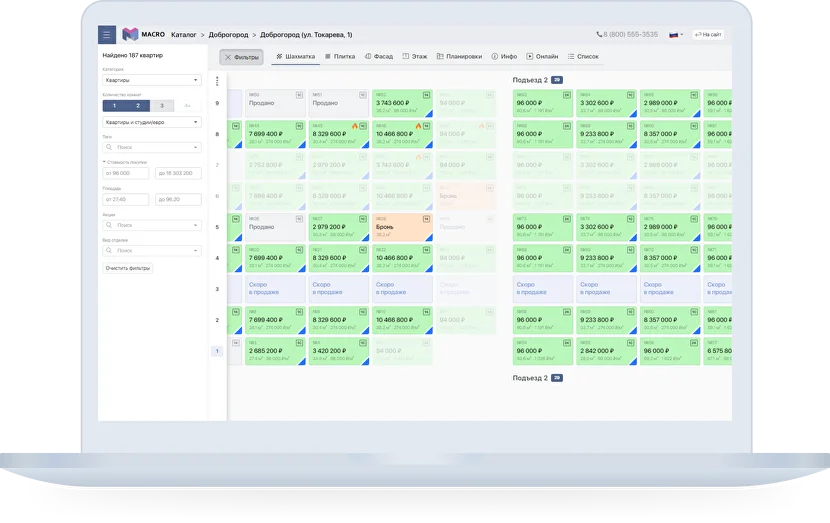This screenshot has width=830, height=523.
Task: Open the Продано card on floor 5
Action: tap(275, 227)
